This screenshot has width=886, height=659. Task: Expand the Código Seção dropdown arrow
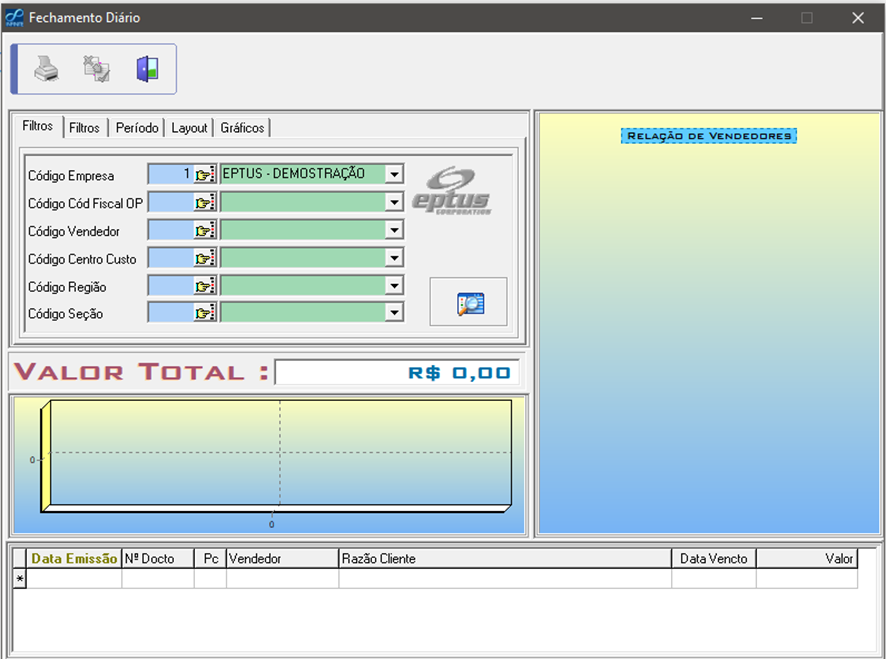tap(394, 313)
